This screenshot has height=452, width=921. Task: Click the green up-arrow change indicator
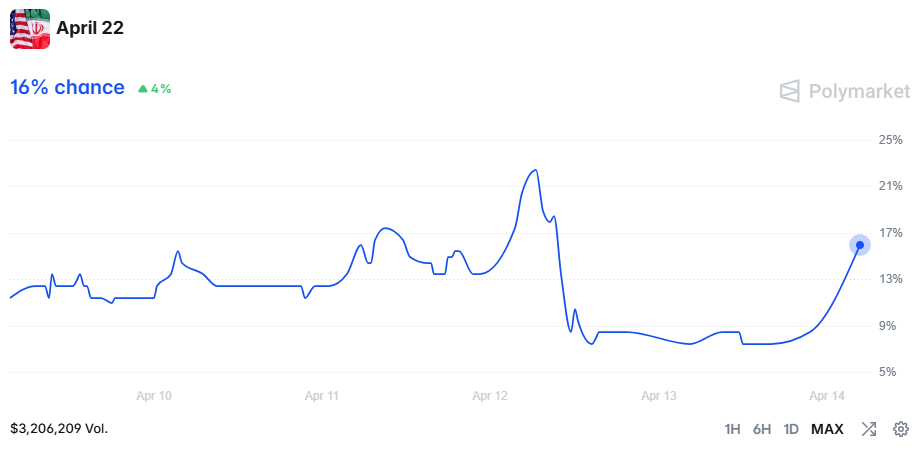(x=143, y=88)
